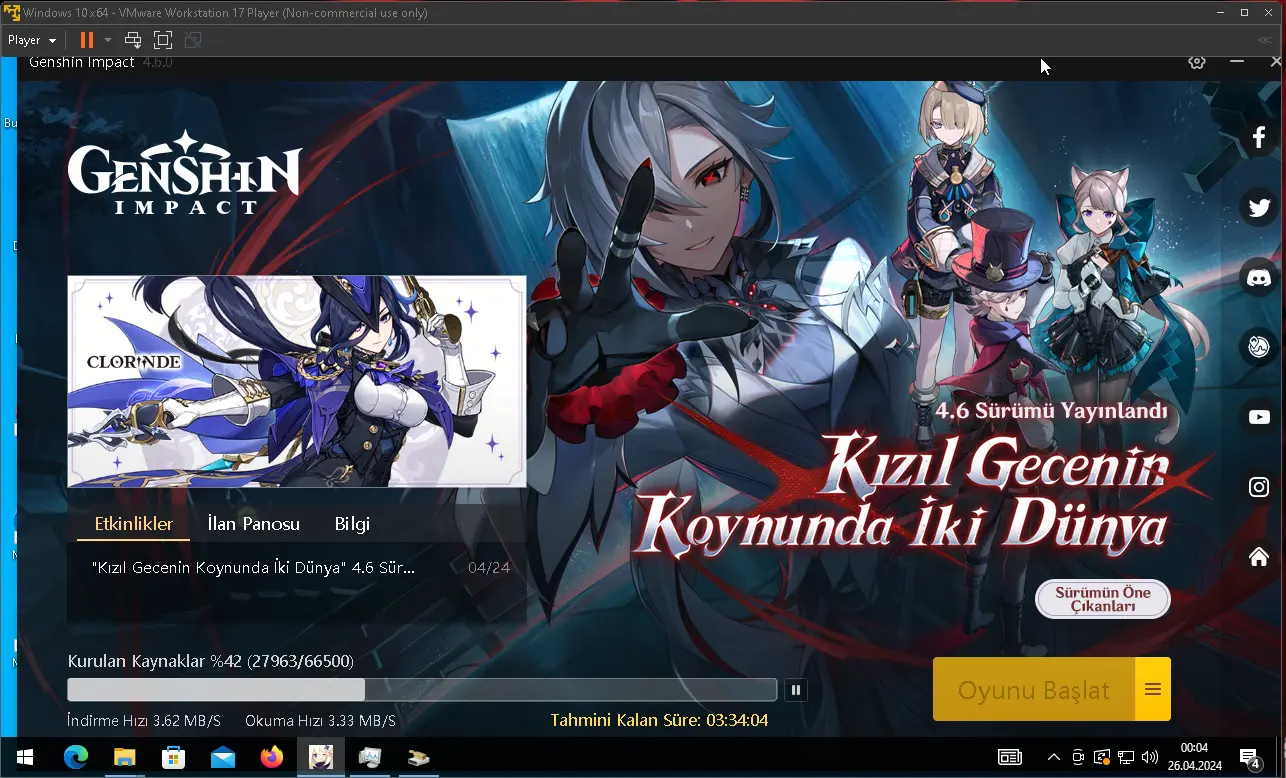Click the "İndirme Hızı 3.62 MB/S" text
Screen dimensions: 1286x778
tap(144, 721)
